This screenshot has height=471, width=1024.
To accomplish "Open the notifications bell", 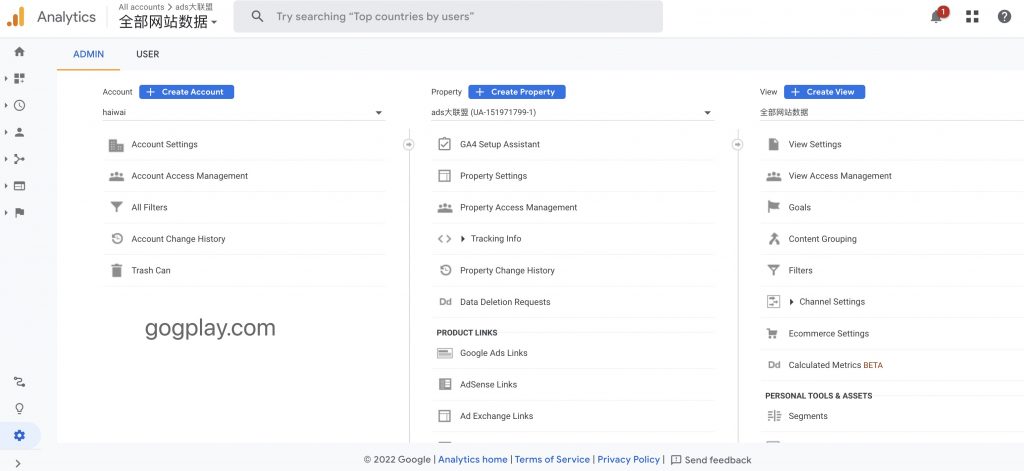I will (x=936, y=17).
